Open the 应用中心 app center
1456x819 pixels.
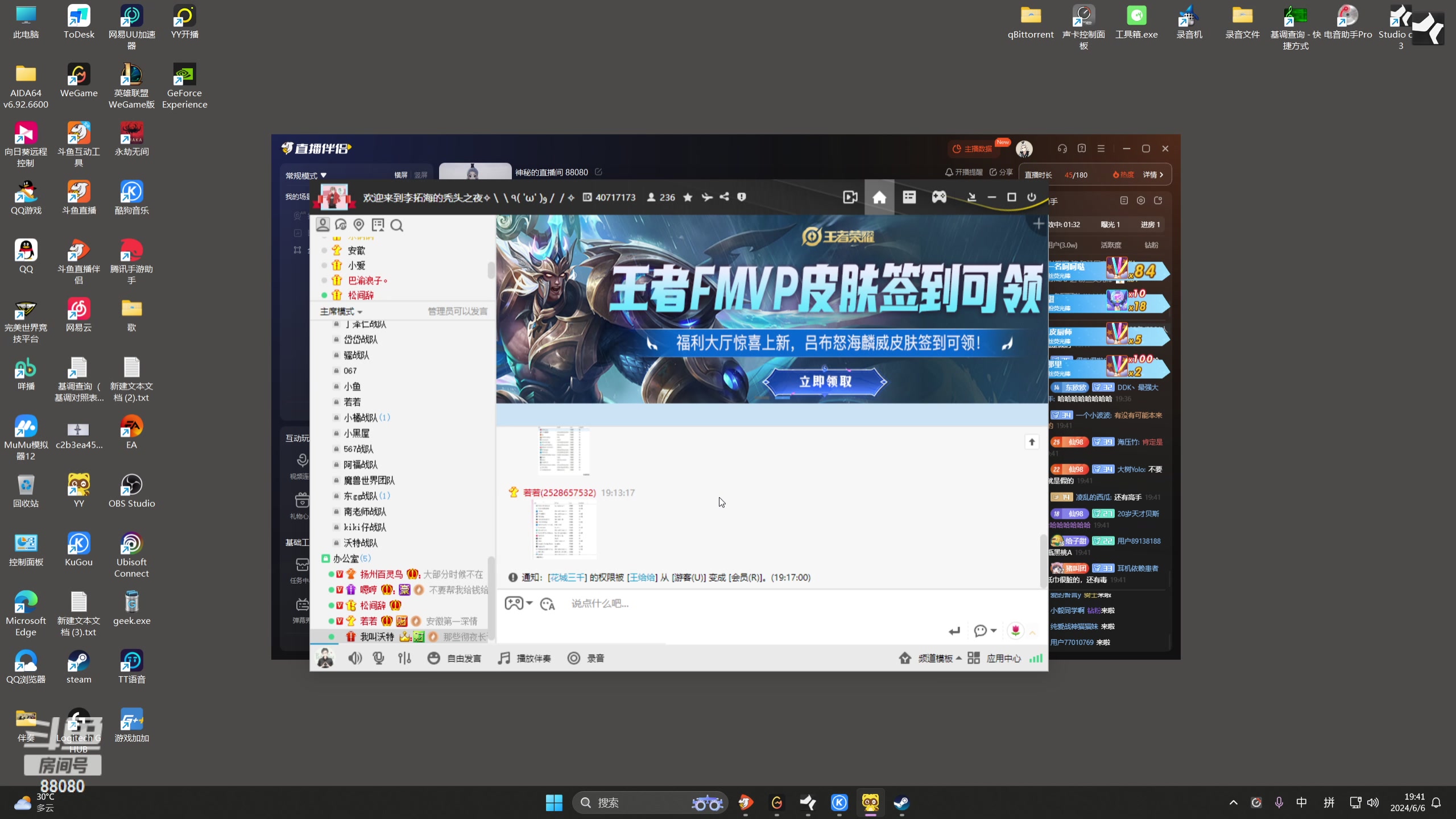(1003, 658)
